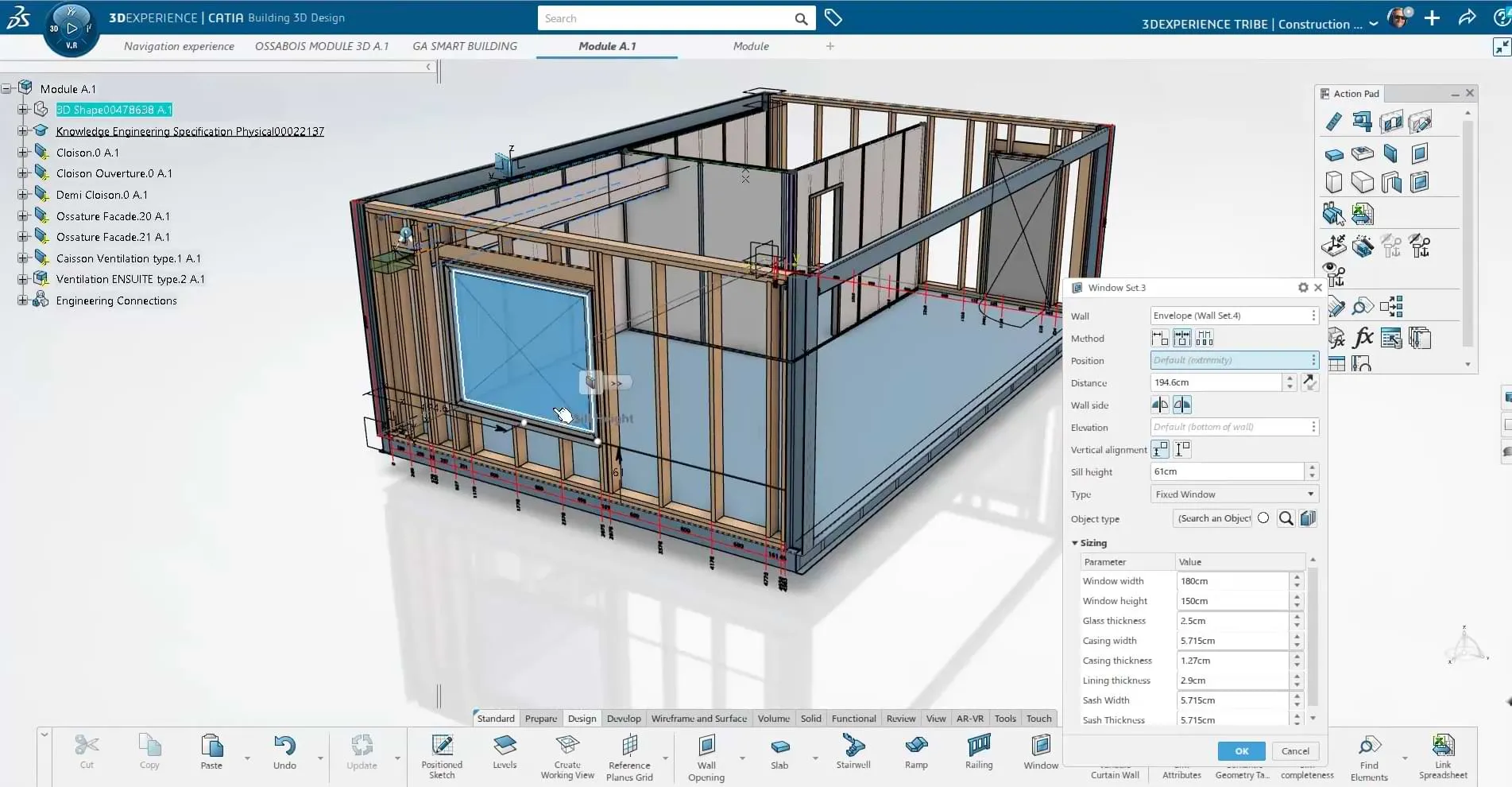Open the Navigation experience tab

[x=179, y=46]
